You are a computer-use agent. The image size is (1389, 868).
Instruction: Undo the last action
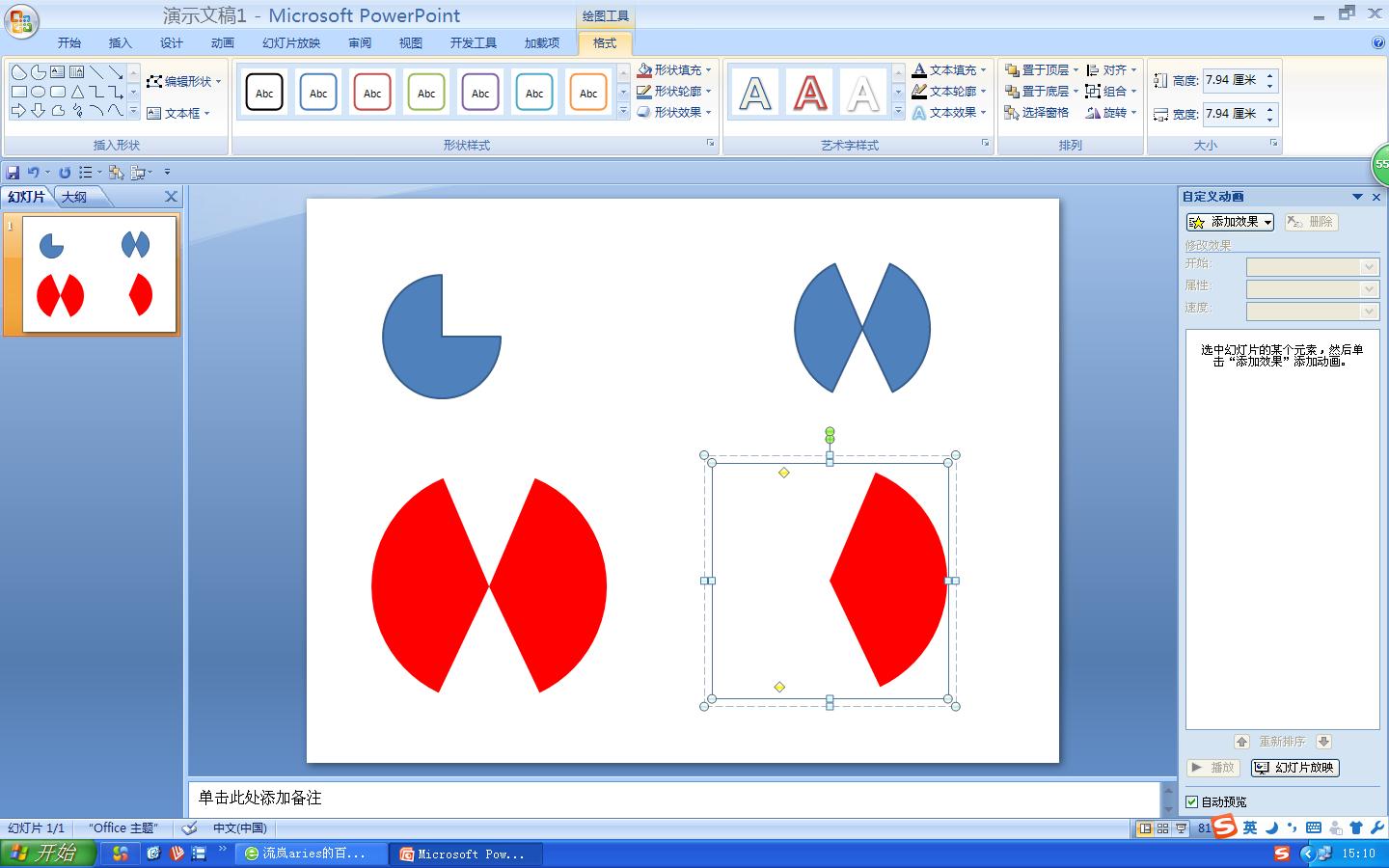tap(34, 172)
